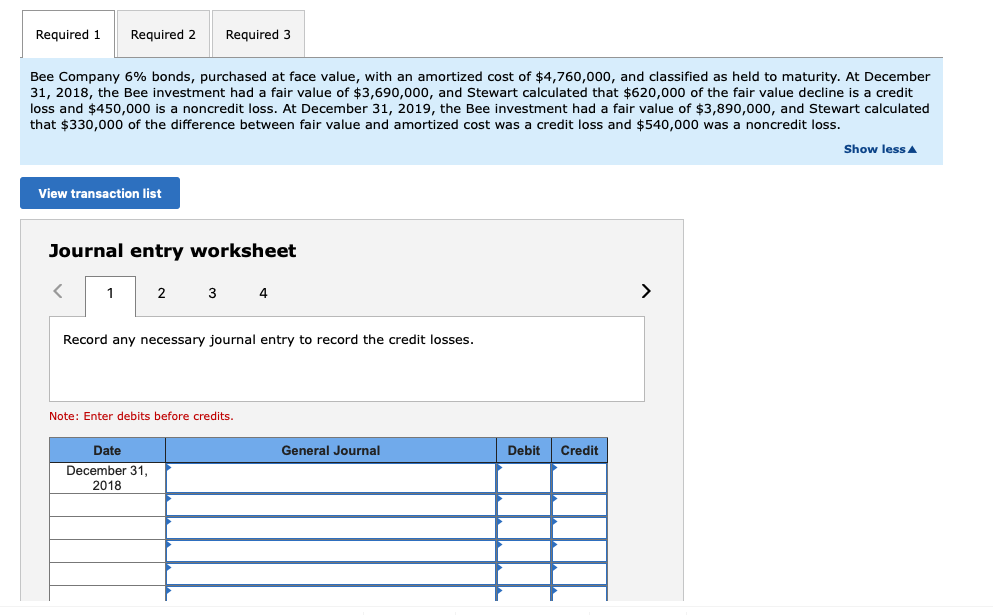Select journal entry 1 tab
This screenshot has height=615, width=993.
tap(110, 293)
